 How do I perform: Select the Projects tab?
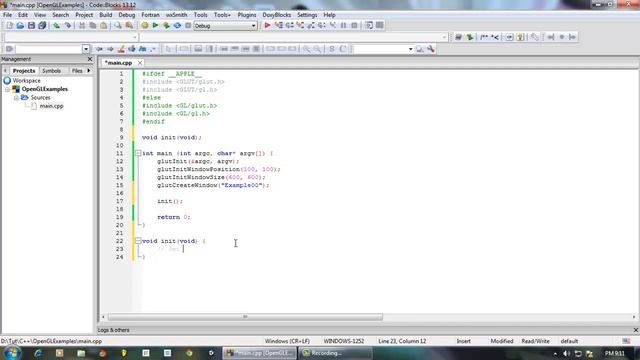click(24, 71)
